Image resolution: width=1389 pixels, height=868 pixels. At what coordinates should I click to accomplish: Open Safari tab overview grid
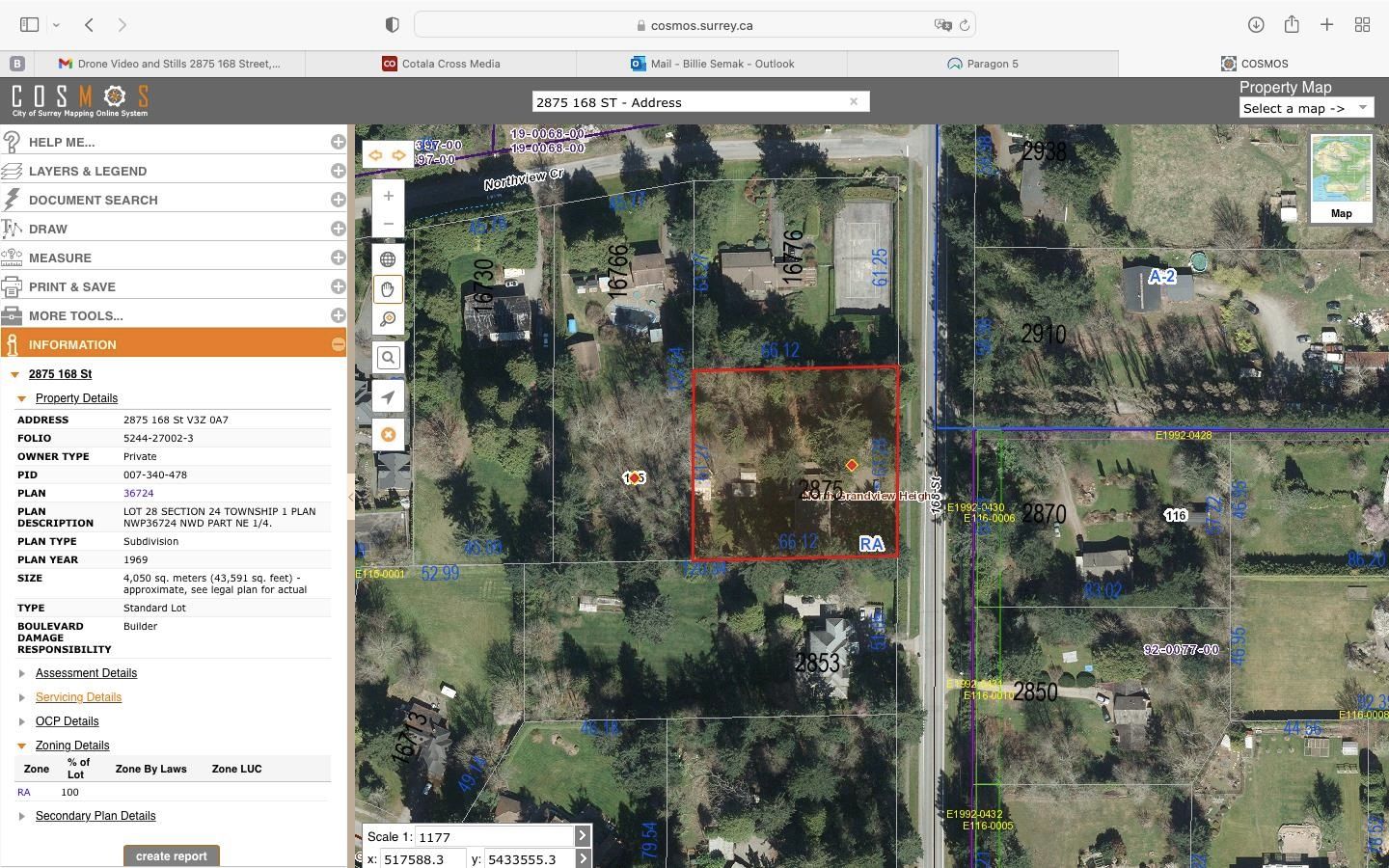(1362, 24)
